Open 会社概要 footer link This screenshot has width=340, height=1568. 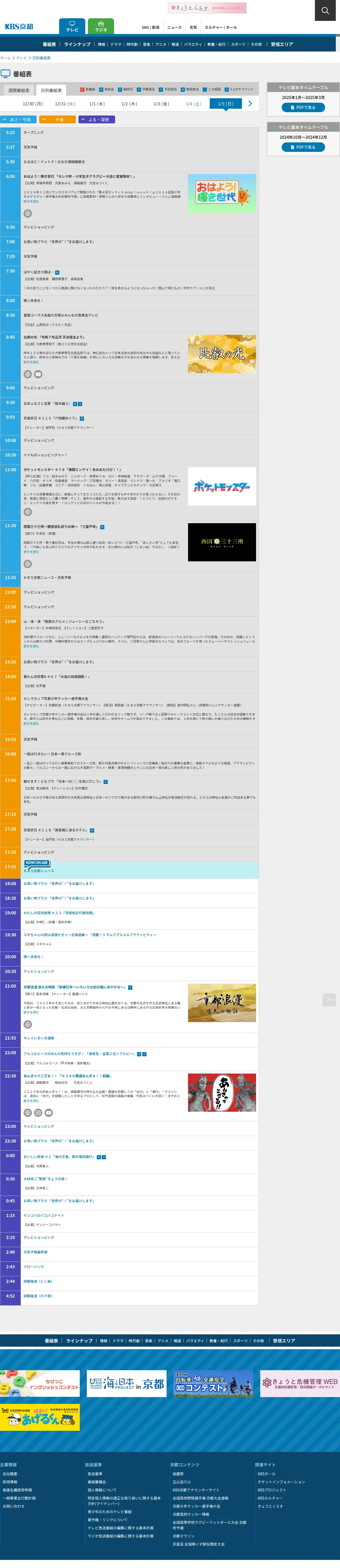coord(10,1474)
